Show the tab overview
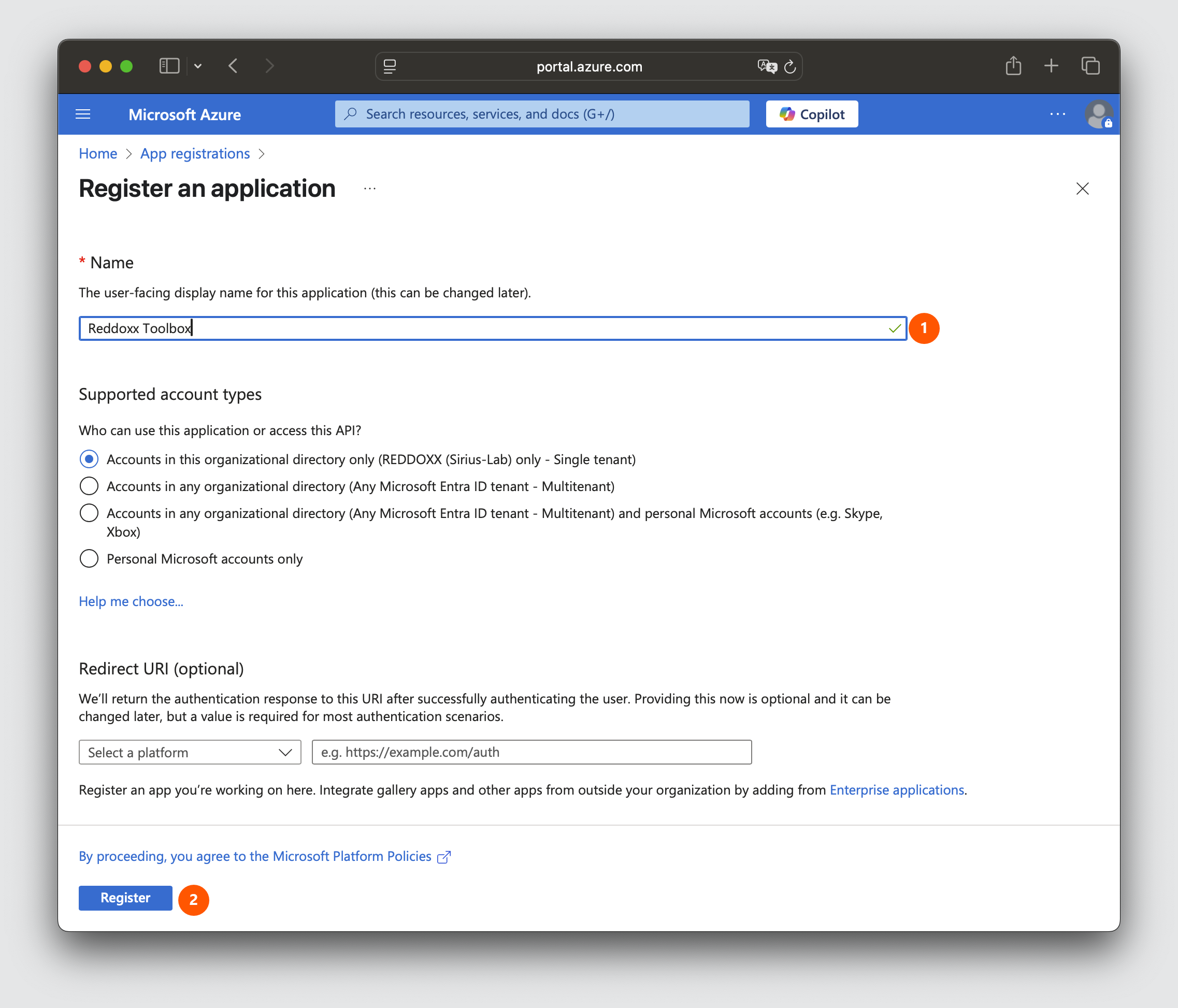This screenshot has height=1008, width=1178. coord(1090,66)
